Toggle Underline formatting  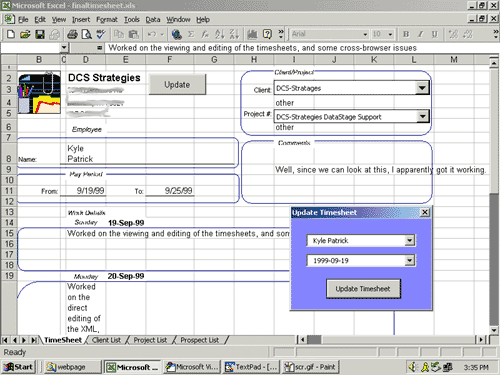tap(435, 34)
